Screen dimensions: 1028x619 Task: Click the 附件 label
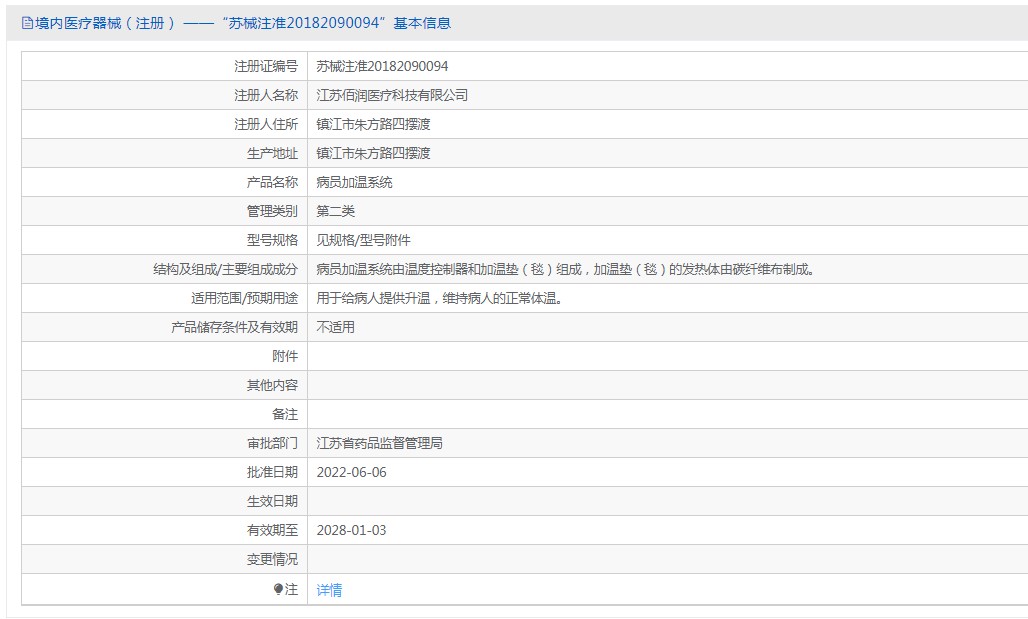(285, 356)
